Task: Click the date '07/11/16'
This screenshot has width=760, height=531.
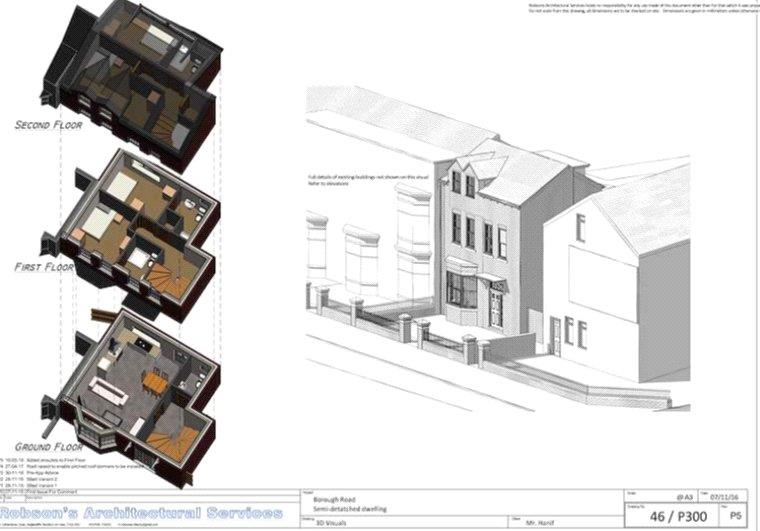Action: point(724,498)
